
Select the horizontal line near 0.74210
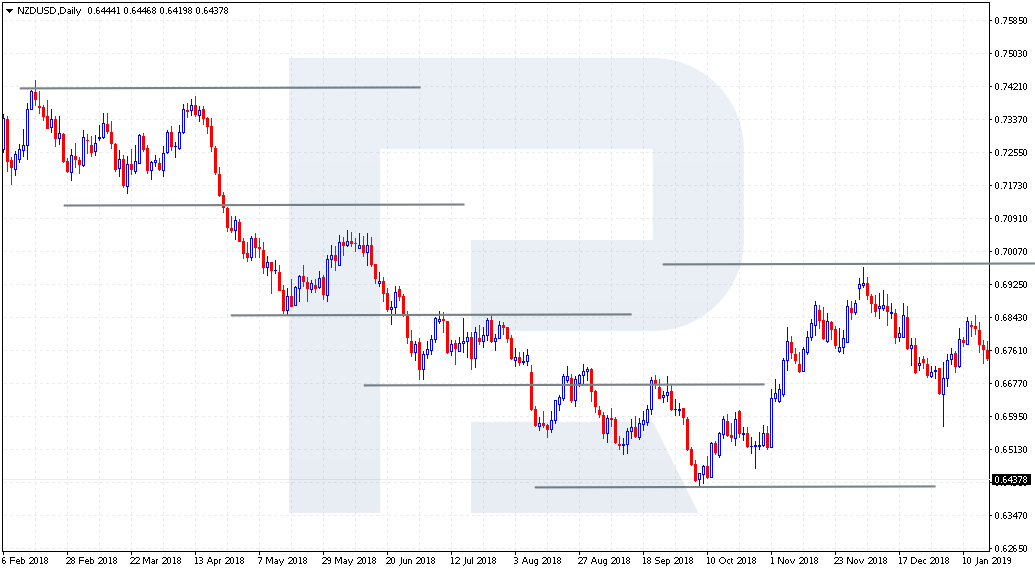pyautogui.click(x=220, y=87)
